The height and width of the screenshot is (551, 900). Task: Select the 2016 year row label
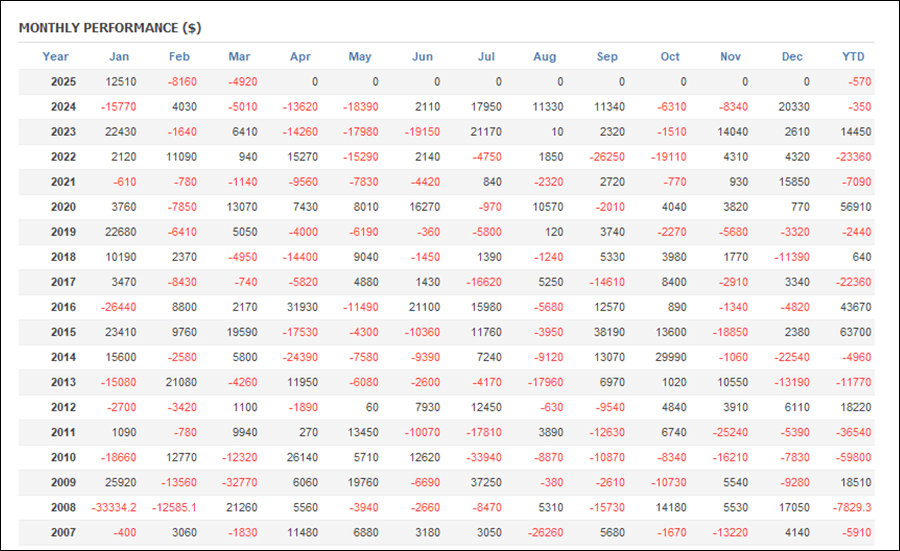63,307
